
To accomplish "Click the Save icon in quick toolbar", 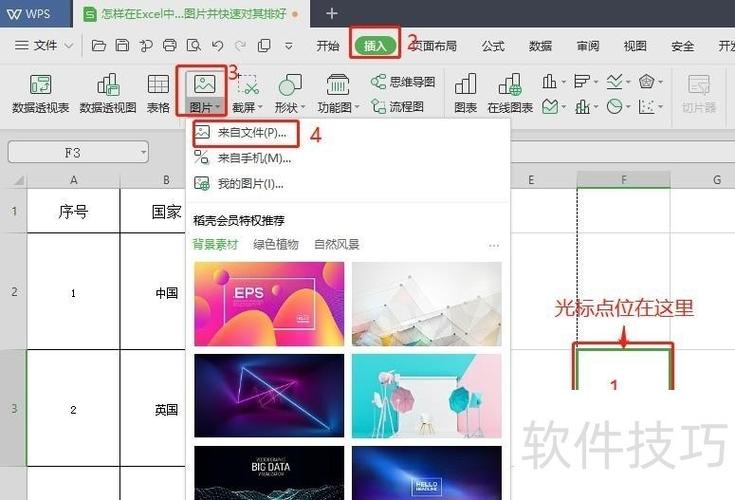I will (x=122, y=45).
